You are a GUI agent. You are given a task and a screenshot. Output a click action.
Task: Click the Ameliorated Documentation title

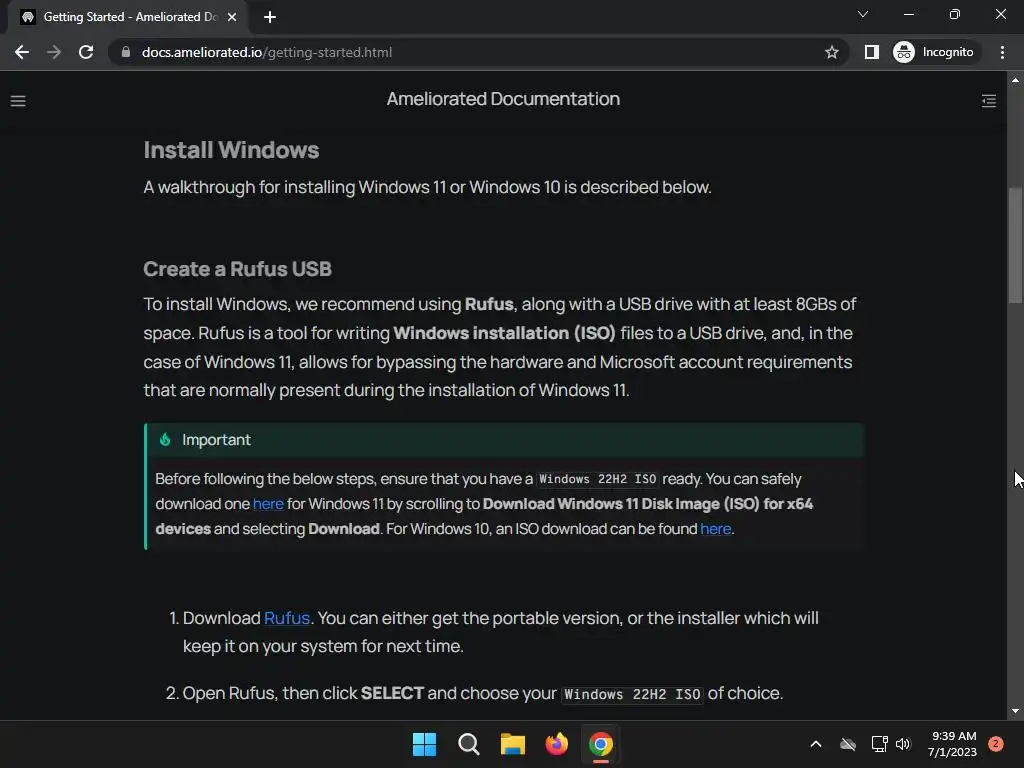pos(503,99)
